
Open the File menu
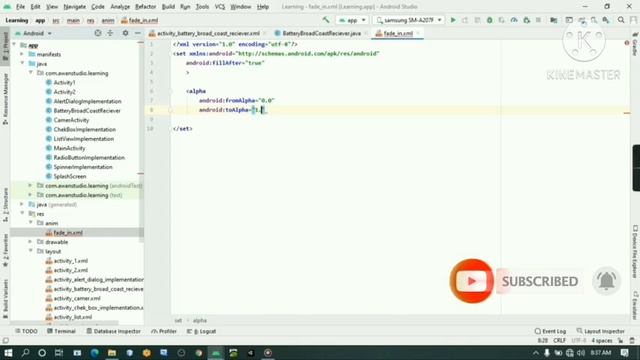pos(20,7)
